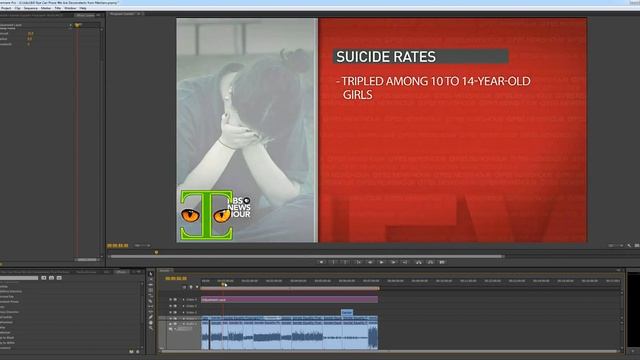Open the Window menu

(70, 8)
